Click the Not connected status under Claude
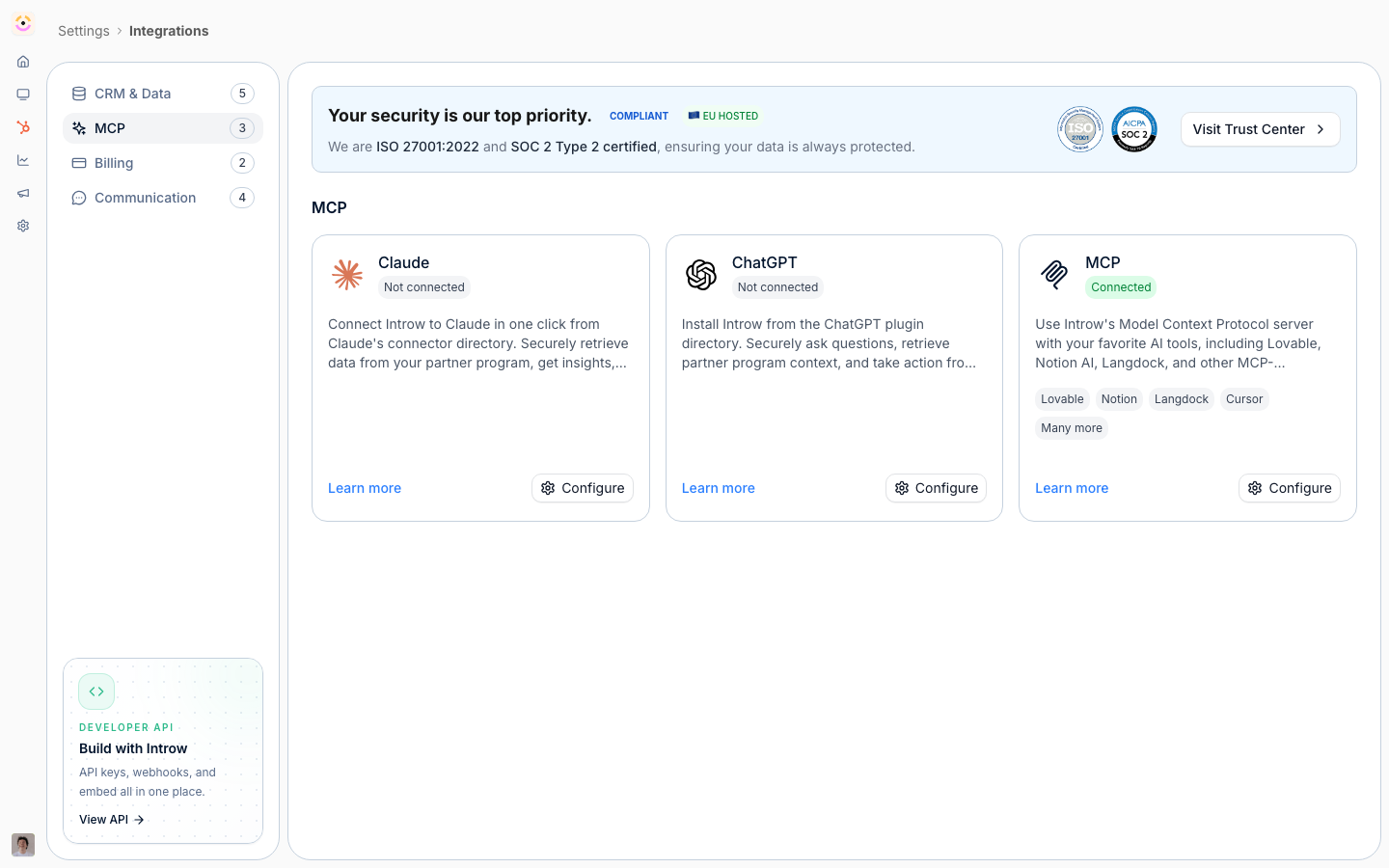The image size is (1389, 868). pos(424,287)
